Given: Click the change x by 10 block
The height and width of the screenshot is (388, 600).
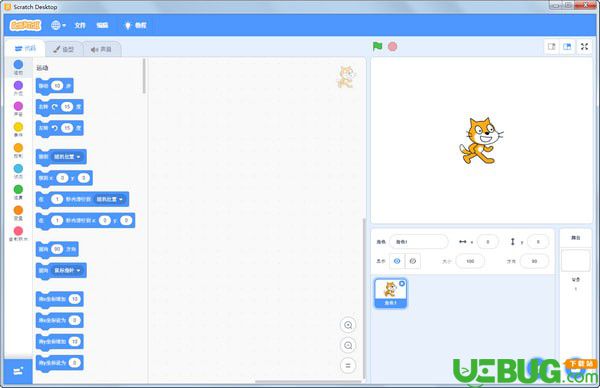Looking at the screenshot, I should [x=59, y=299].
